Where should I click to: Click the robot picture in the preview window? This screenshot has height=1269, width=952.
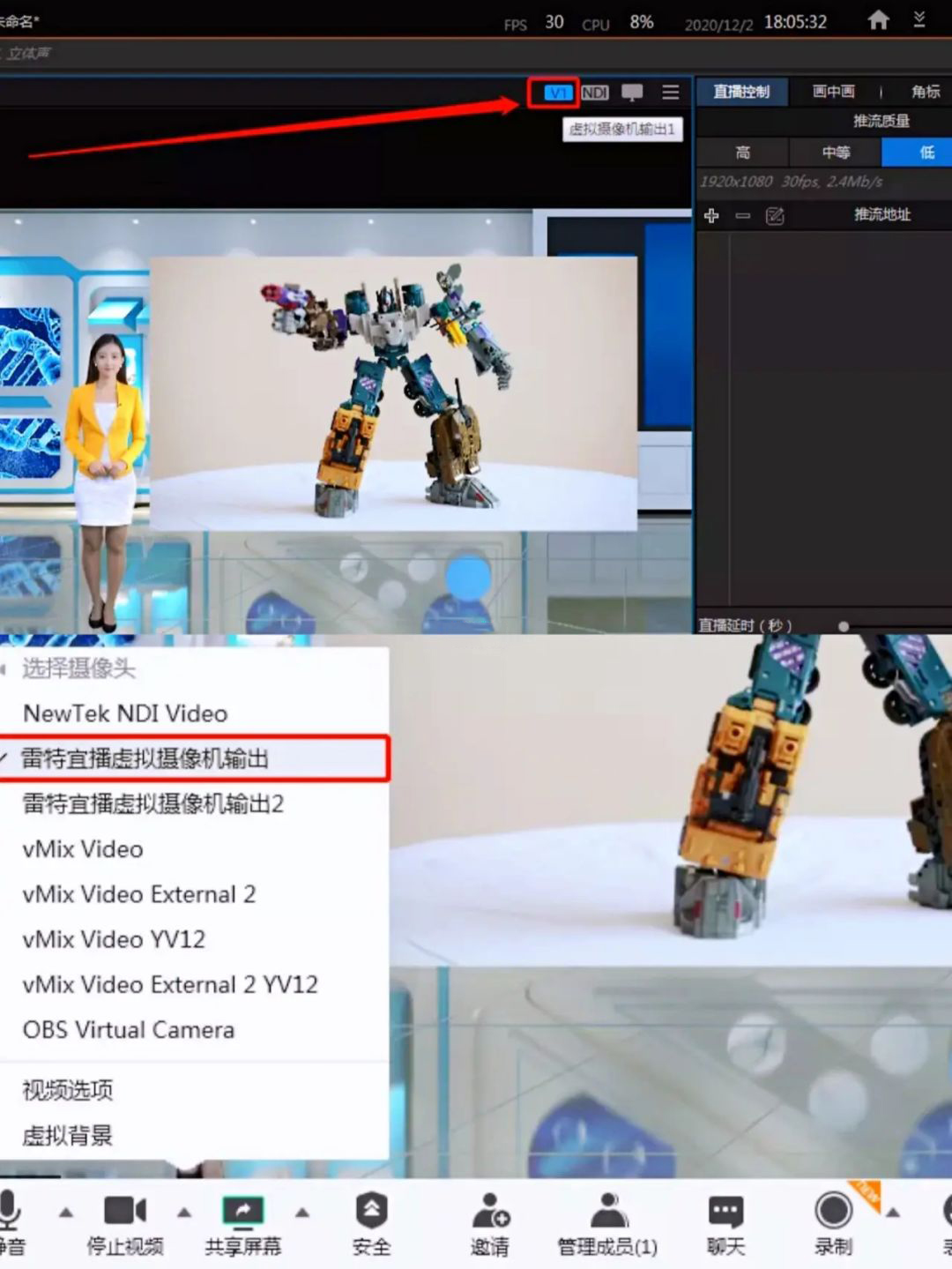point(393,393)
